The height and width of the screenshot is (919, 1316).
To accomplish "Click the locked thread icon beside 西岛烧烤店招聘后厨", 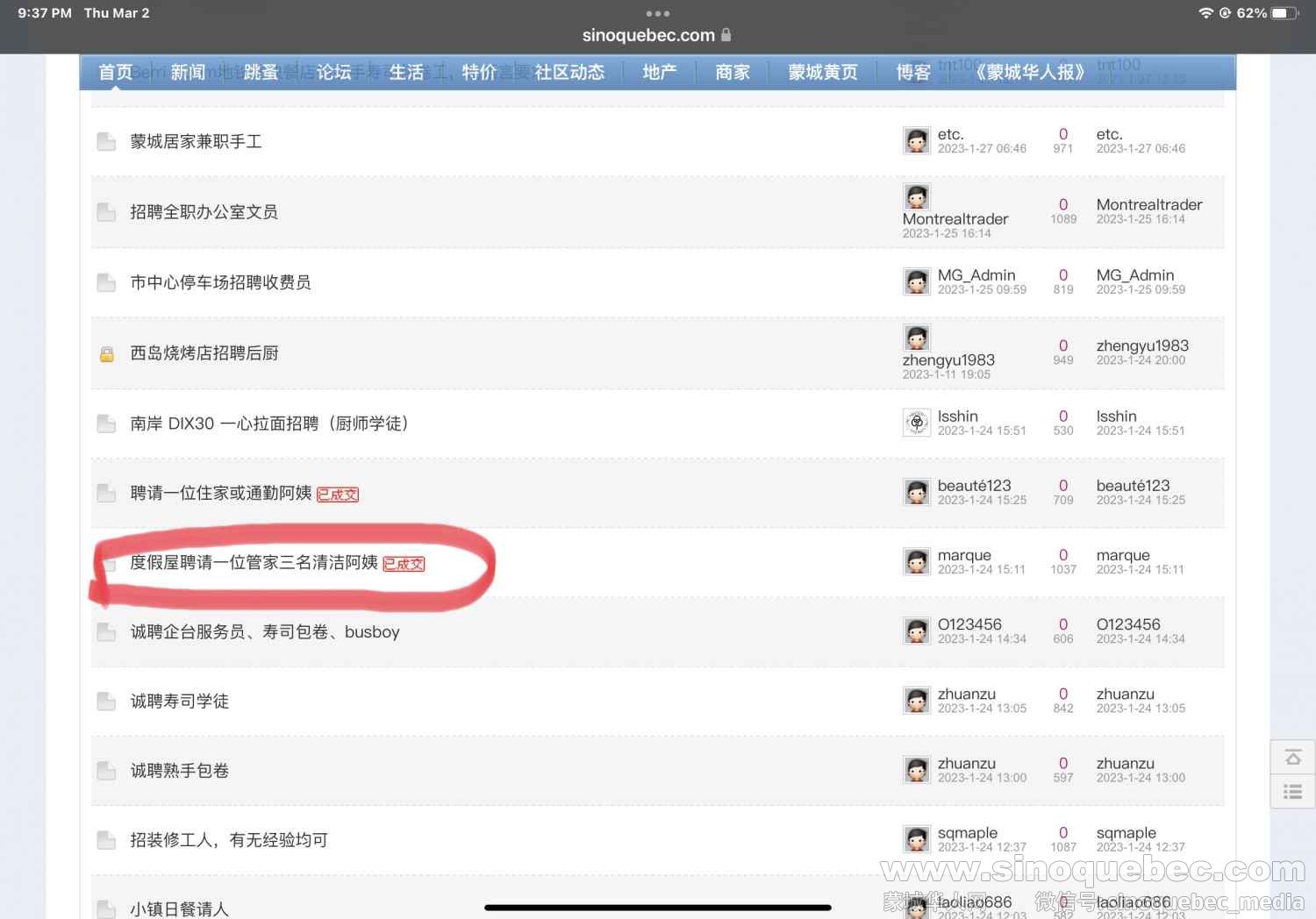I will click(106, 354).
